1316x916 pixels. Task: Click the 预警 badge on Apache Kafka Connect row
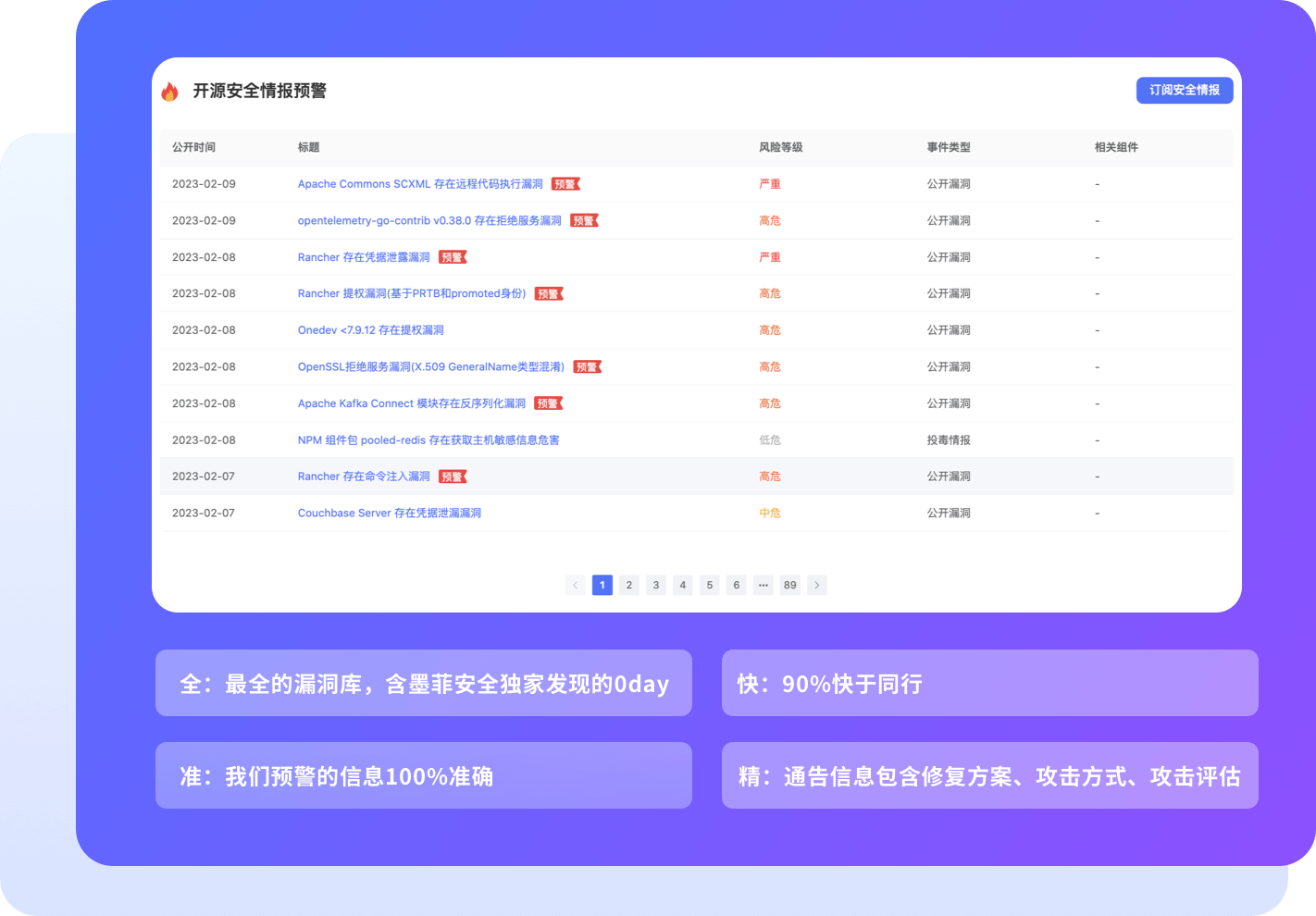point(548,403)
